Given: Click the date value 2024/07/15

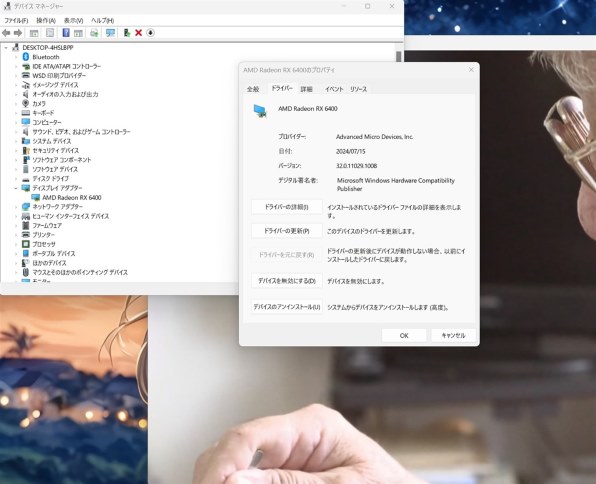Looking at the screenshot, I should coord(350,151).
